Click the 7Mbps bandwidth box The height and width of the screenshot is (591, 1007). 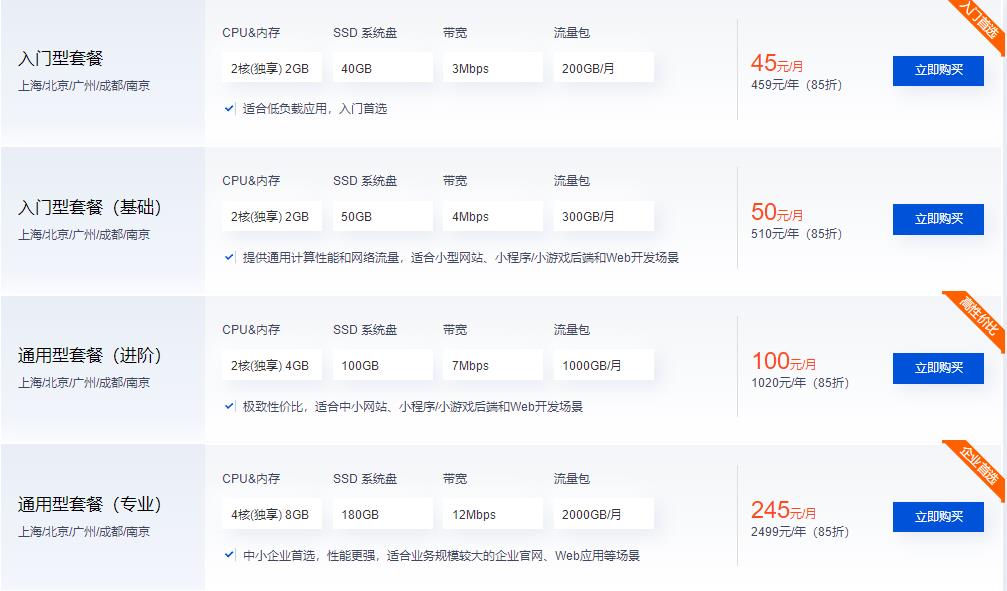493,366
